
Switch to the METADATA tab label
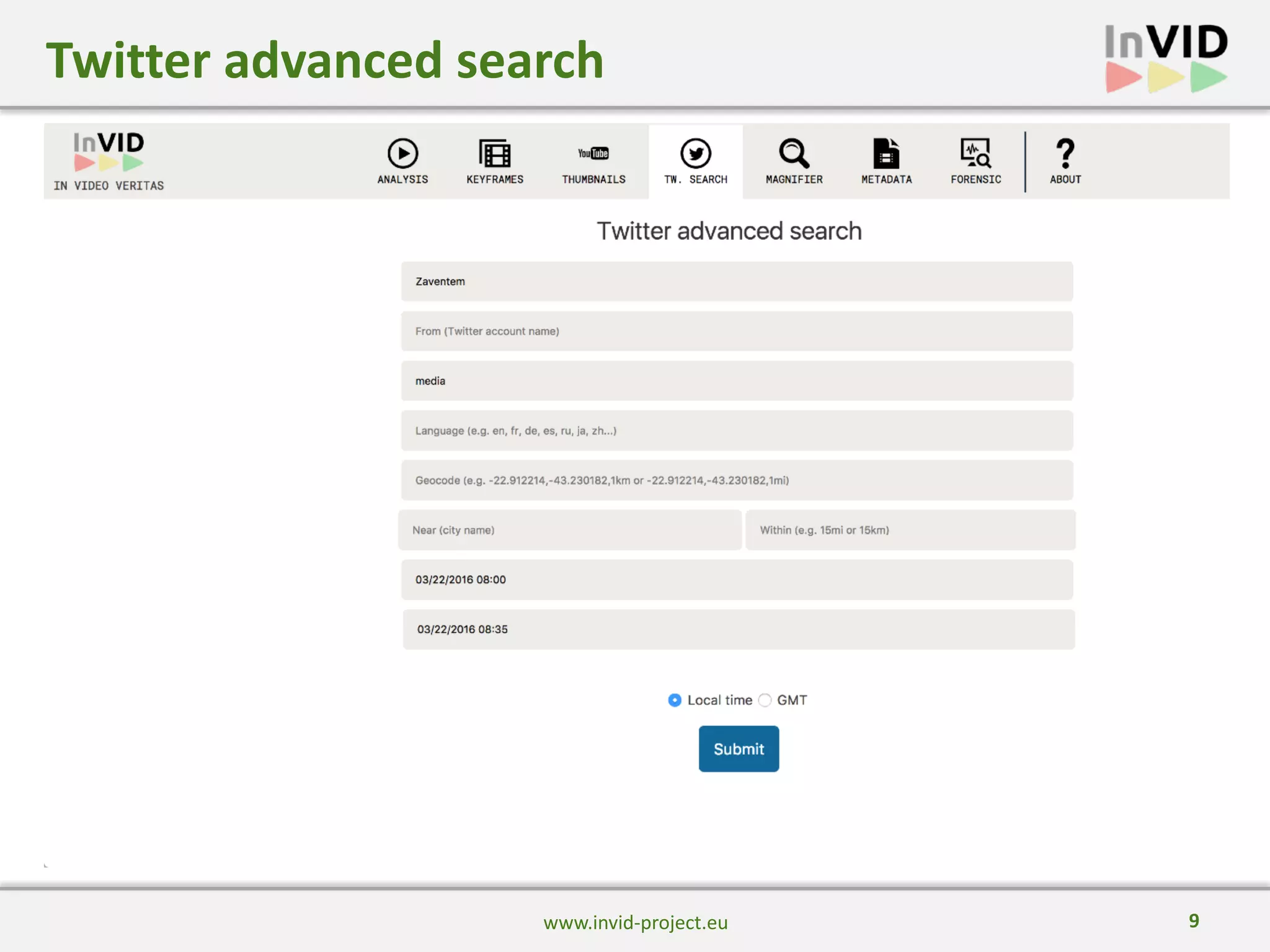886,179
